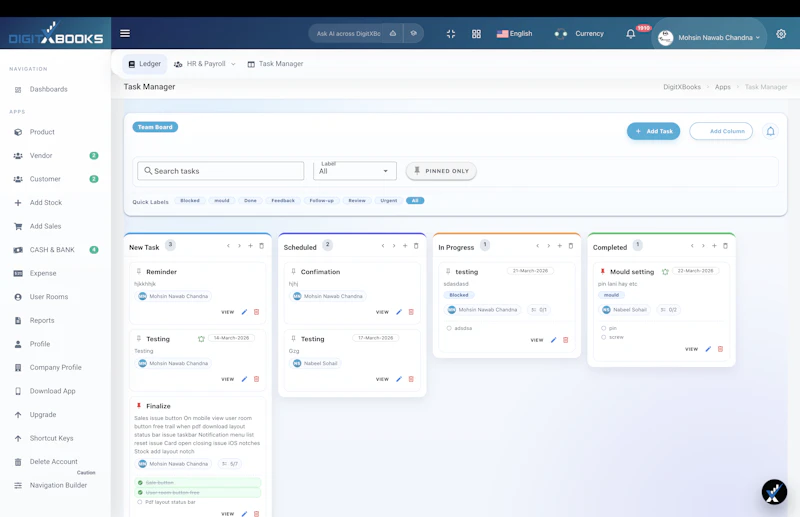Image resolution: width=800 pixels, height=517 pixels.
Task: Click the Ask AI across DigitXBooks field
Action: point(349,34)
